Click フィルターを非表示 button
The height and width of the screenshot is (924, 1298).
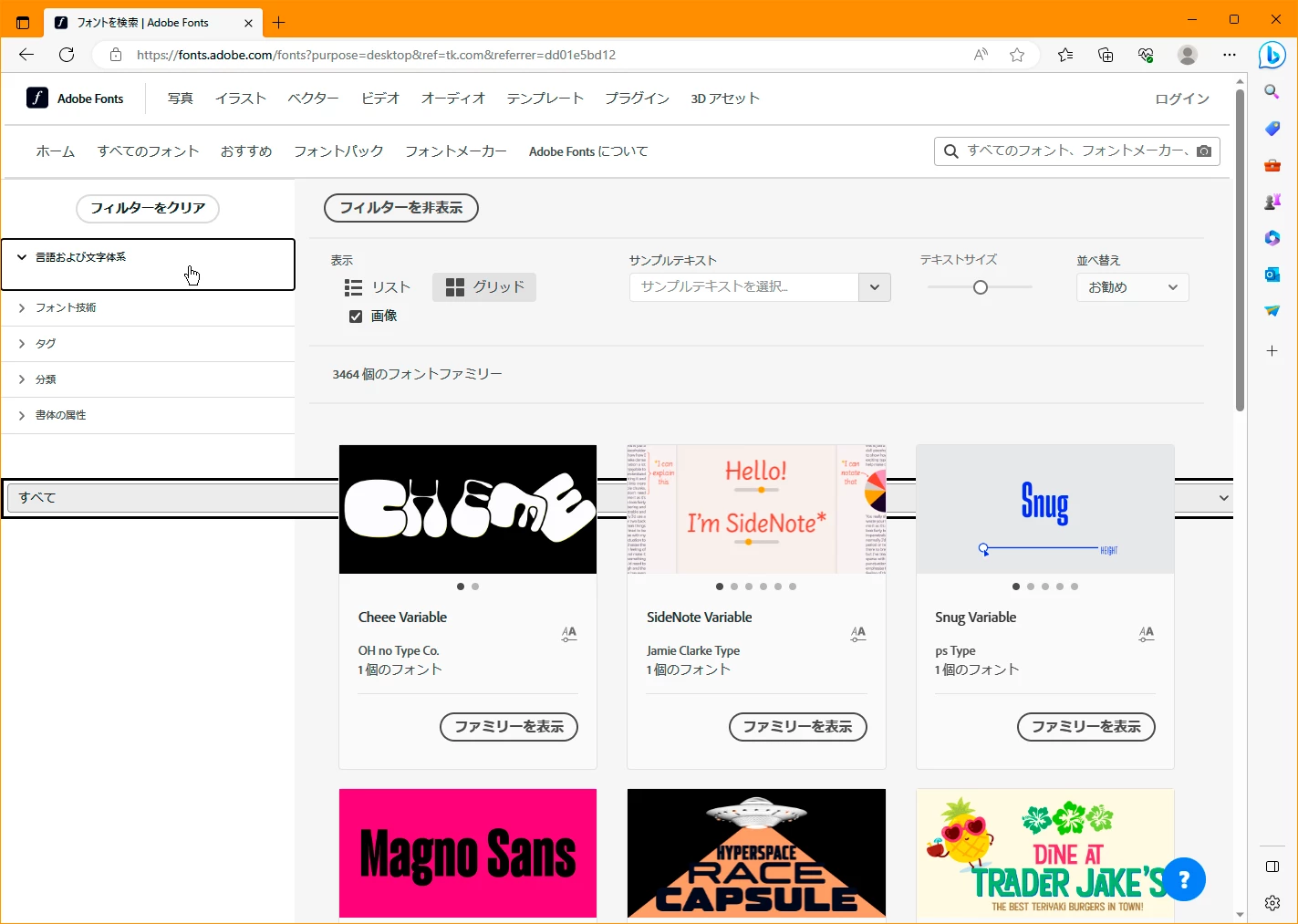point(401,208)
